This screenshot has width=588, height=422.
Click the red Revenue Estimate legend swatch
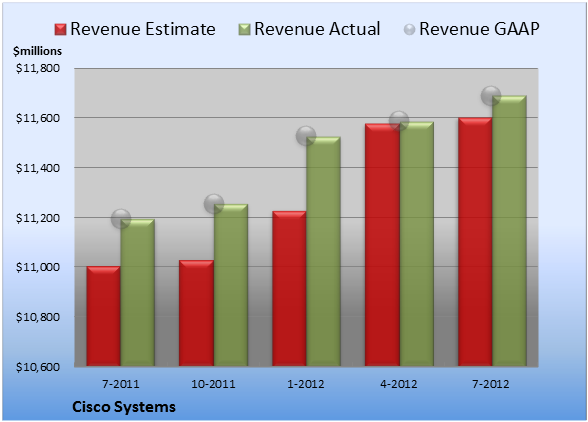click(60, 30)
